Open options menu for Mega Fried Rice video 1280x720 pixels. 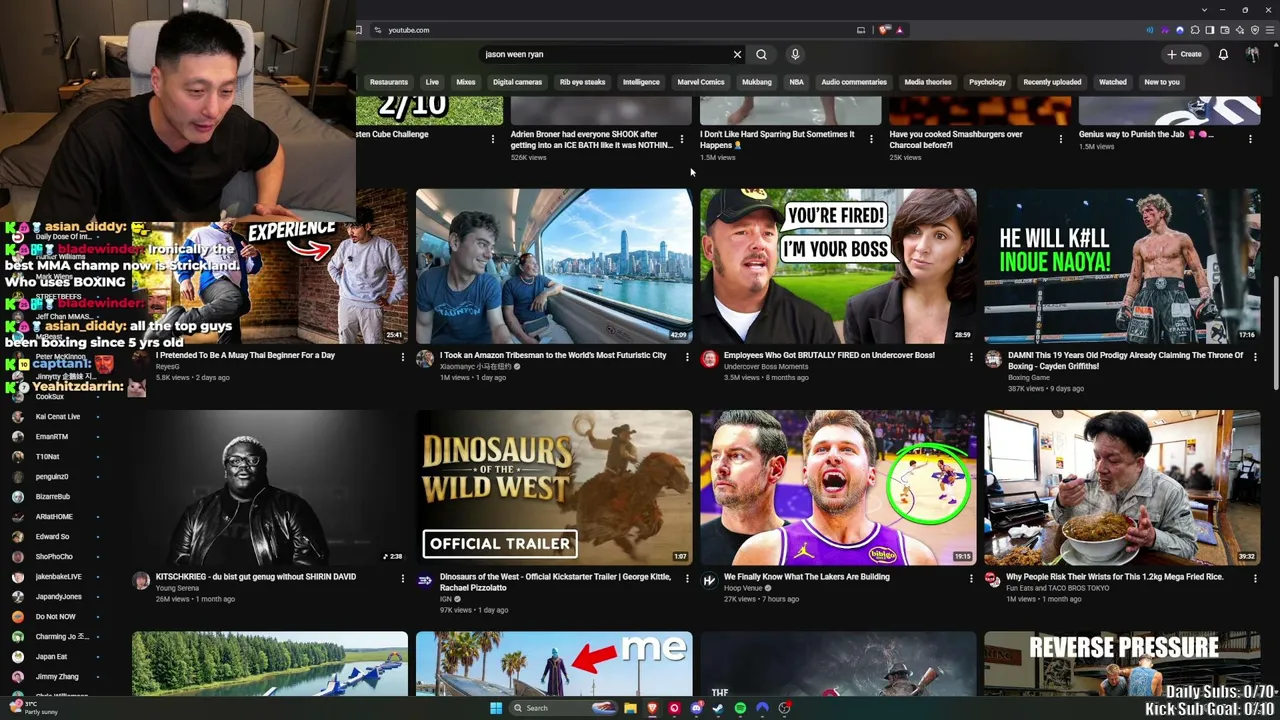coord(1255,578)
